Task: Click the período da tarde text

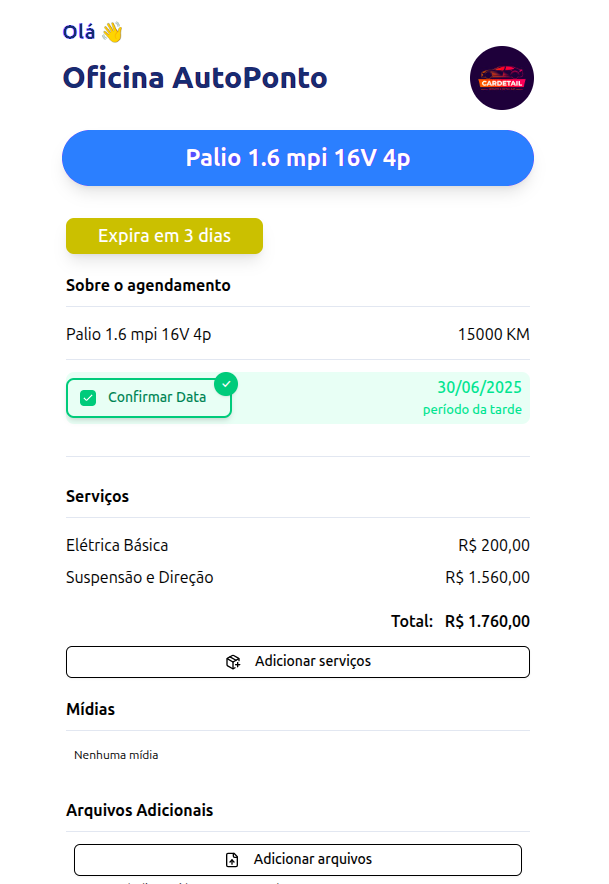Action: (472, 410)
